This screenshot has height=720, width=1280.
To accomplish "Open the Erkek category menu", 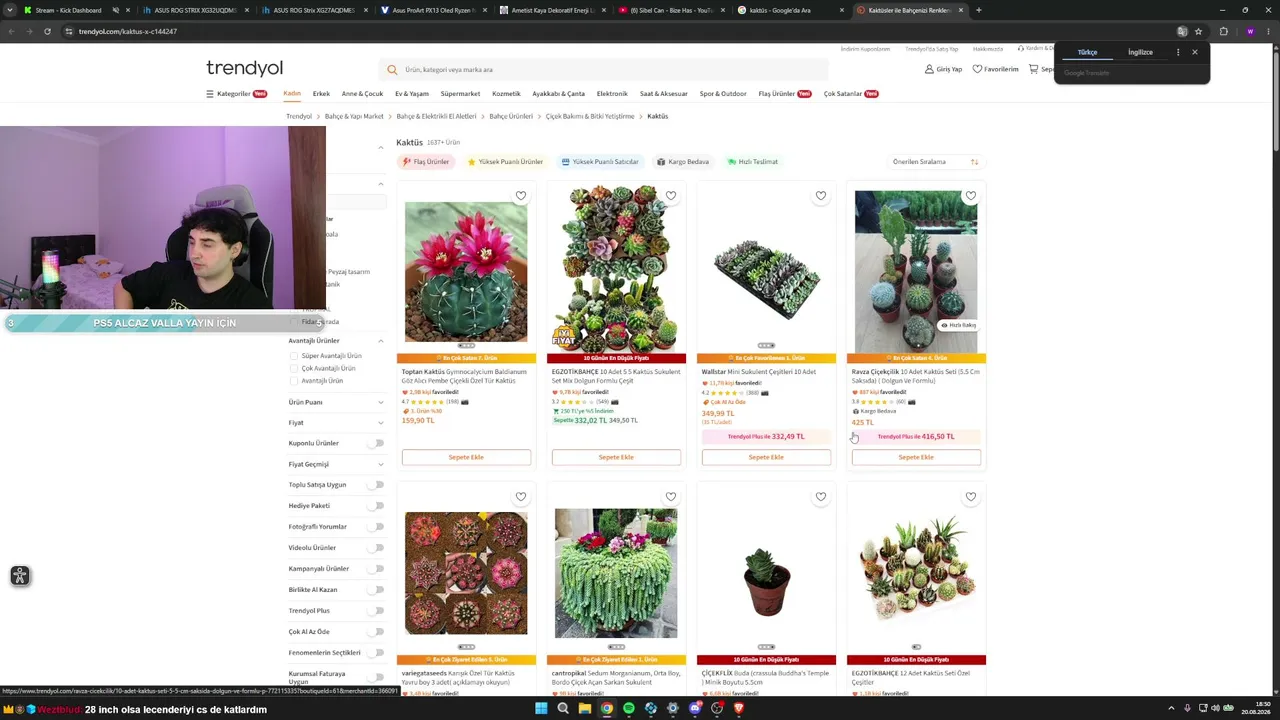I will tap(321, 94).
